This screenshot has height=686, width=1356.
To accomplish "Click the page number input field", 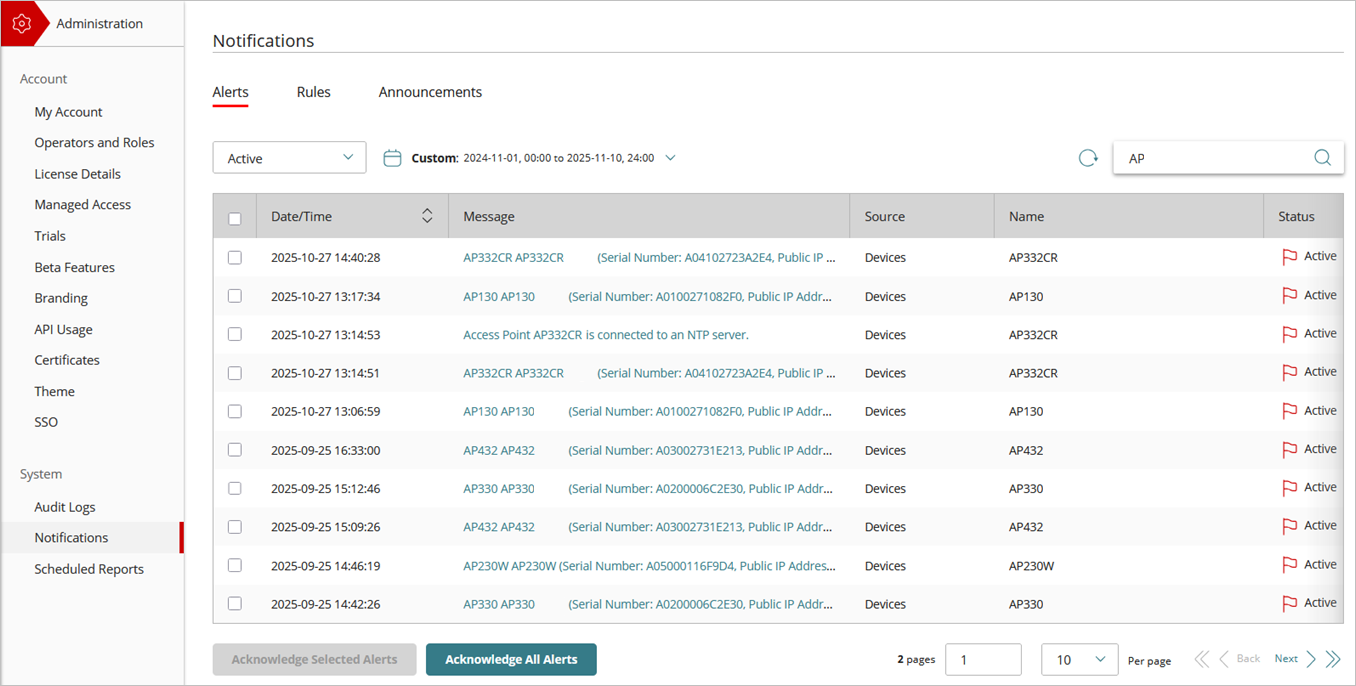I will tap(983, 659).
